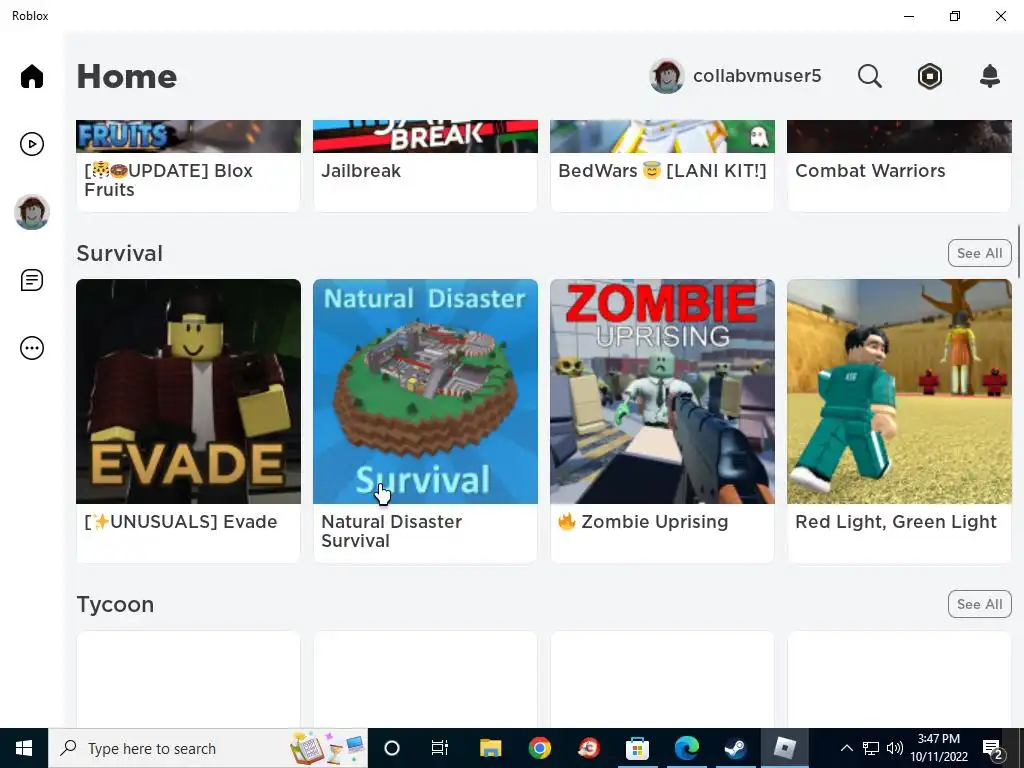This screenshot has height=768, width=1024.
Task: Click the collabvmuser5 profile avatar
Action: click(x=666, y=76)
